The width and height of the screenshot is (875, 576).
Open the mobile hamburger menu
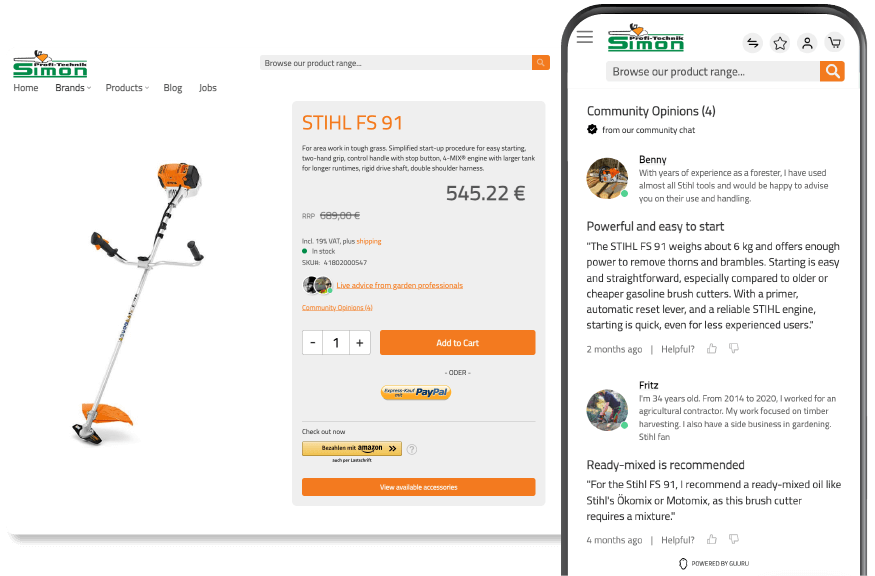point(585,37)
